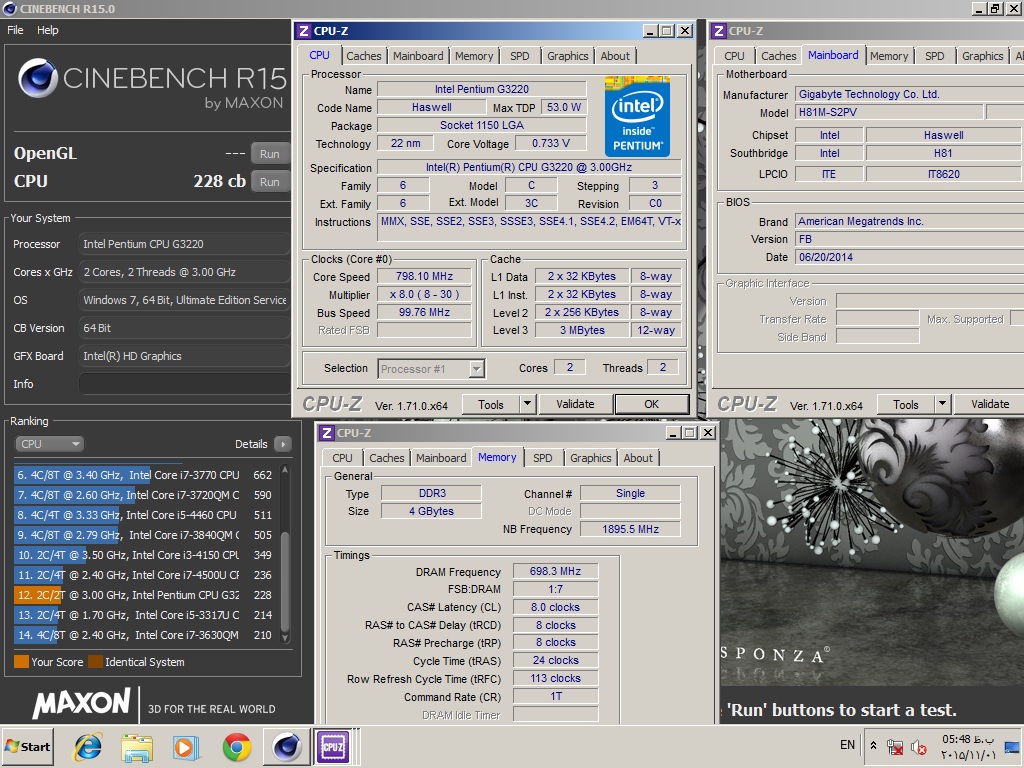Select ranking row 6 Core i7-3770
Viewport: 1024px width, 768px height.
(x=144, y=475)
